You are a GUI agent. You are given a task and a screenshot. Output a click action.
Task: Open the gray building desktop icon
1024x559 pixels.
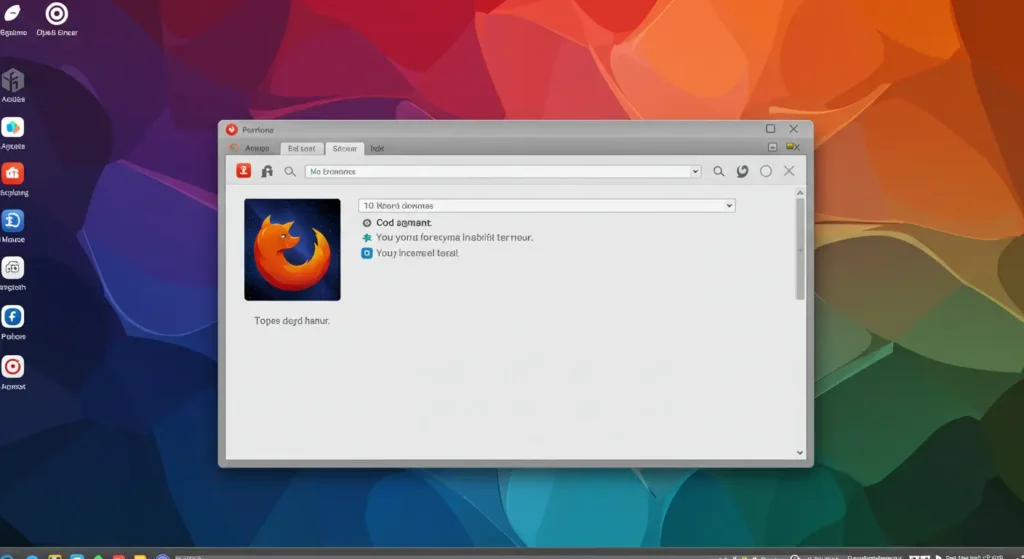[13, 81]
